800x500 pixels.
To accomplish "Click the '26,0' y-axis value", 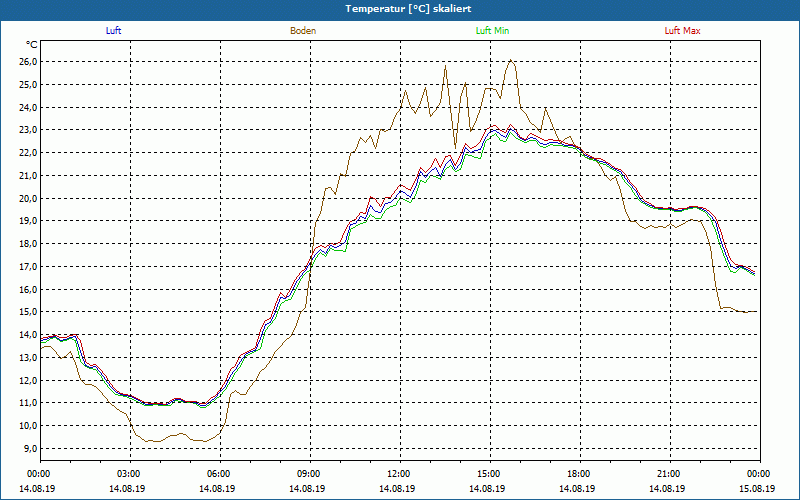I will pyautogui.click(x=28, y=62).
